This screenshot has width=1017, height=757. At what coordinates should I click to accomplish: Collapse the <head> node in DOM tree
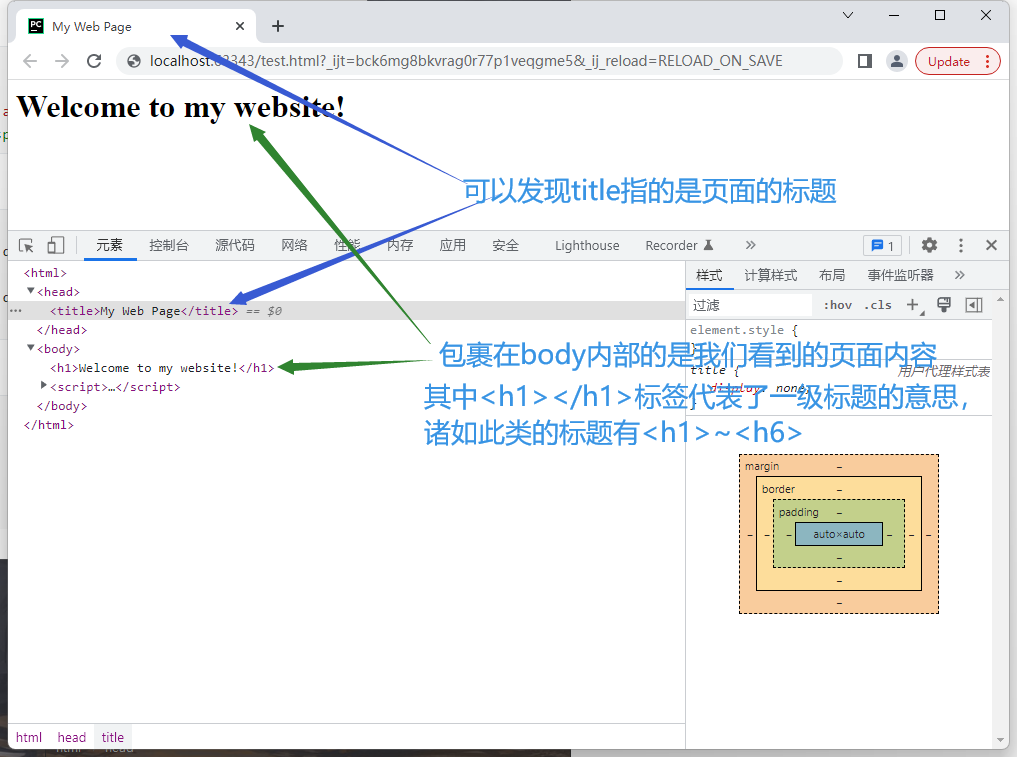click(31, 291)
